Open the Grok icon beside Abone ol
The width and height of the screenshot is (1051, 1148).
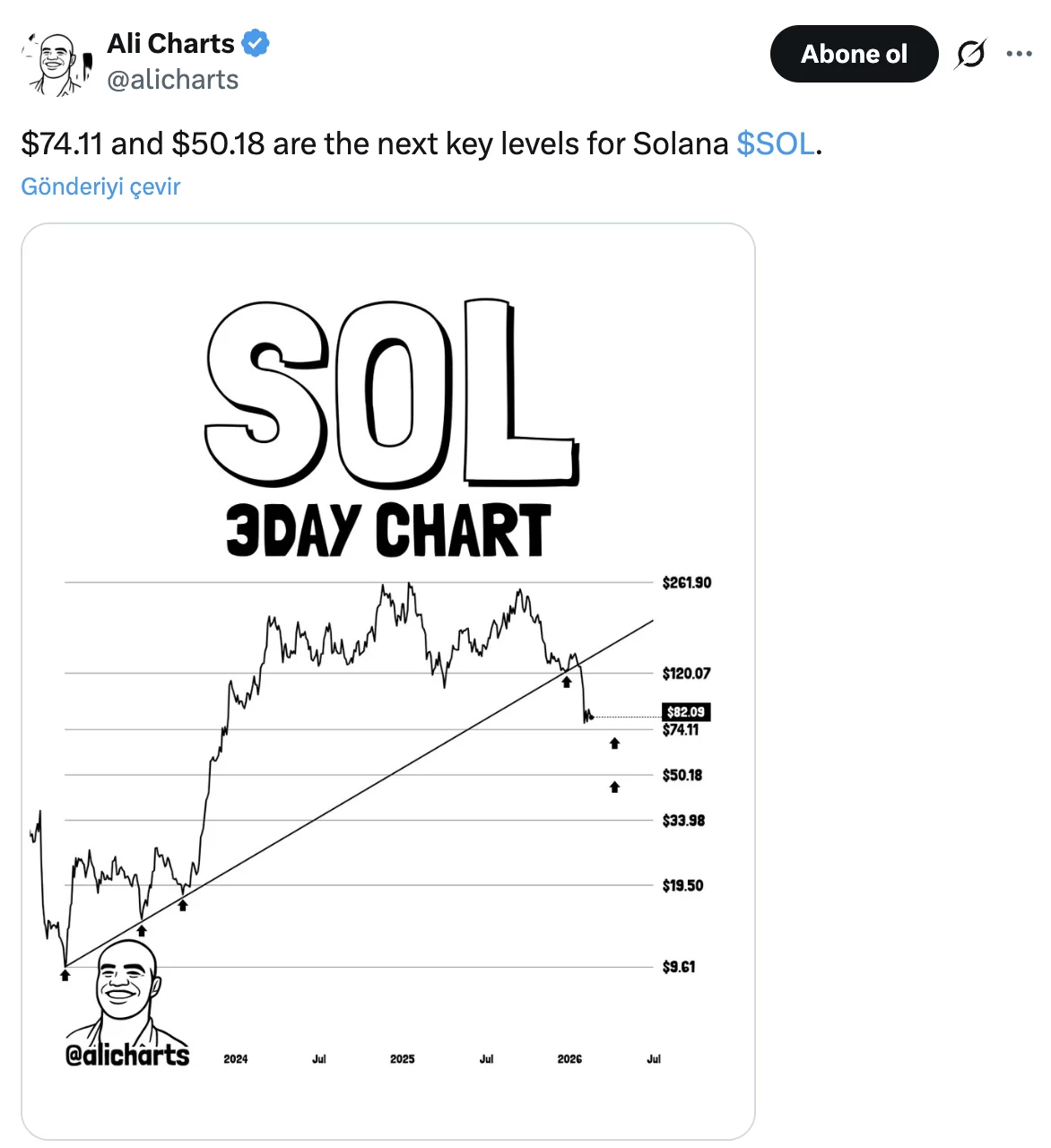970,55
